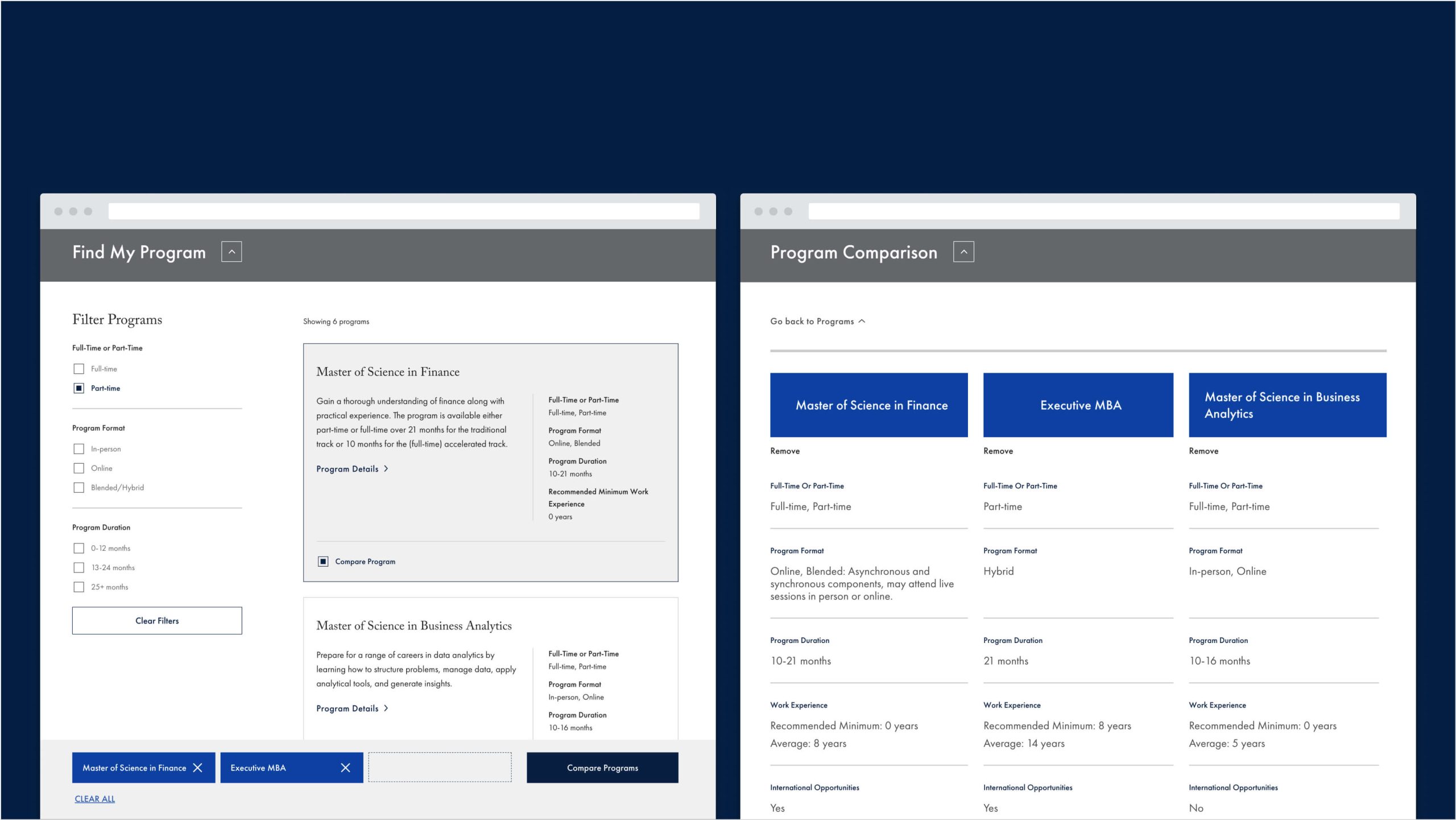Enable the Blended/Hybrid format filter

coord(78,487)
